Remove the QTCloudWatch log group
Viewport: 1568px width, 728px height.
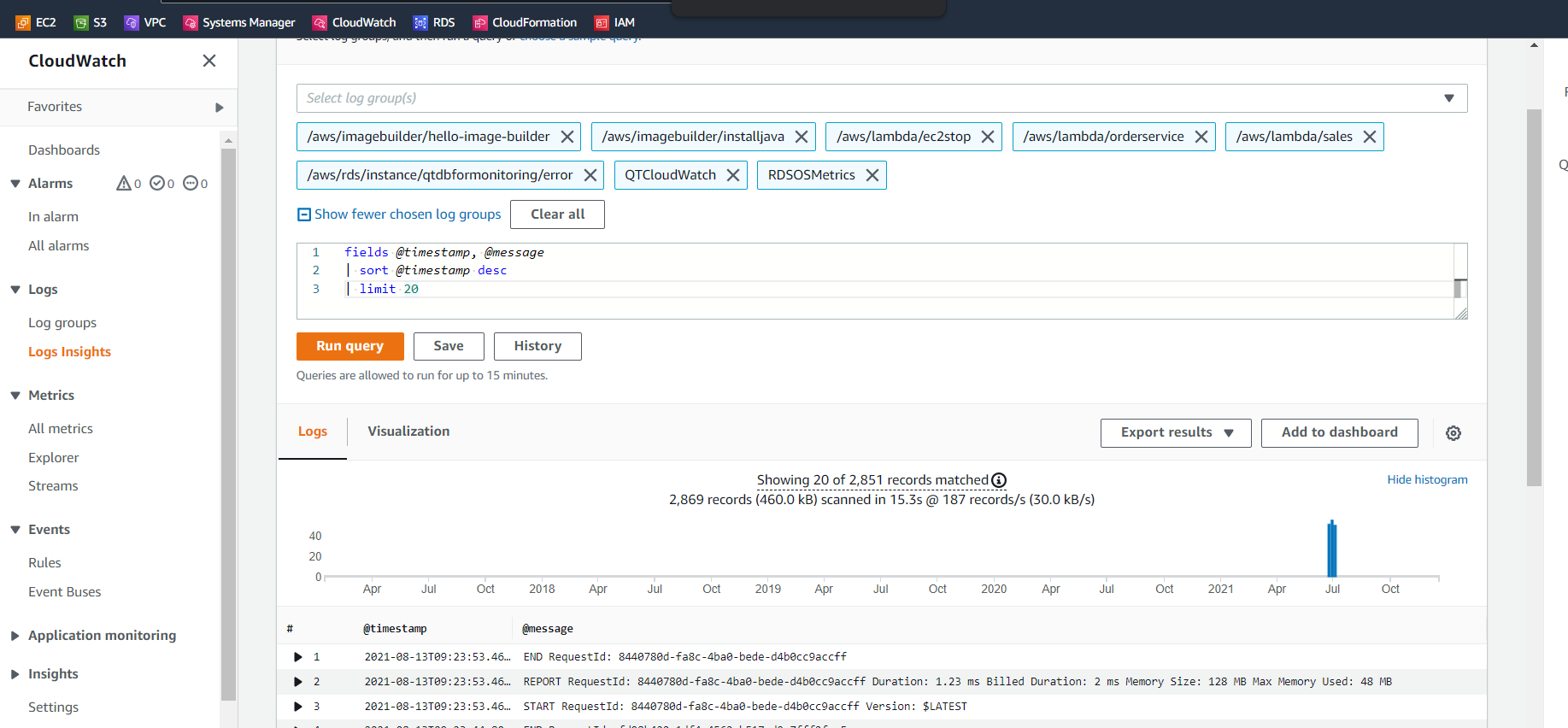tap(733, 175)
